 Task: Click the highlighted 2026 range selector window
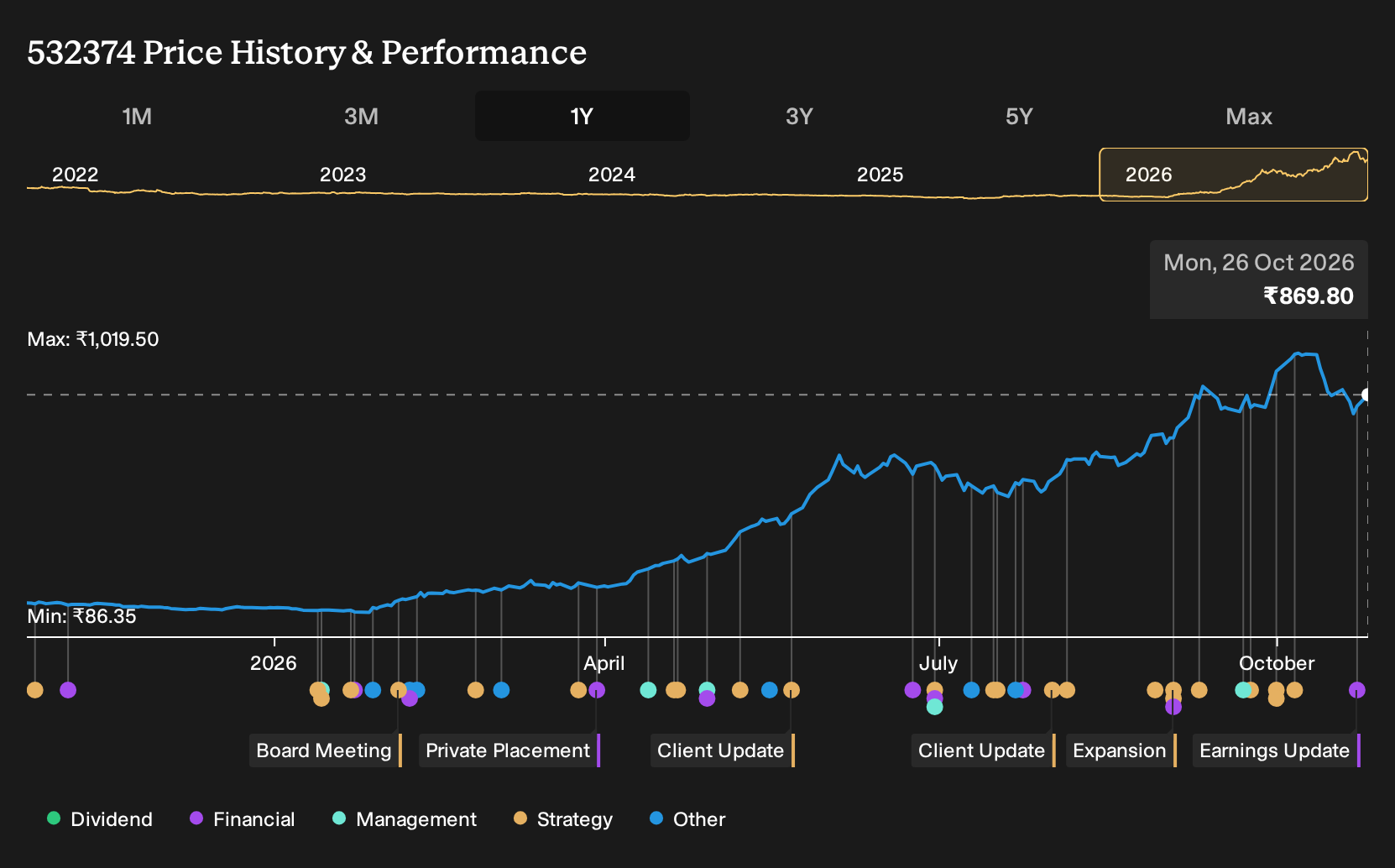[1233, 175]
